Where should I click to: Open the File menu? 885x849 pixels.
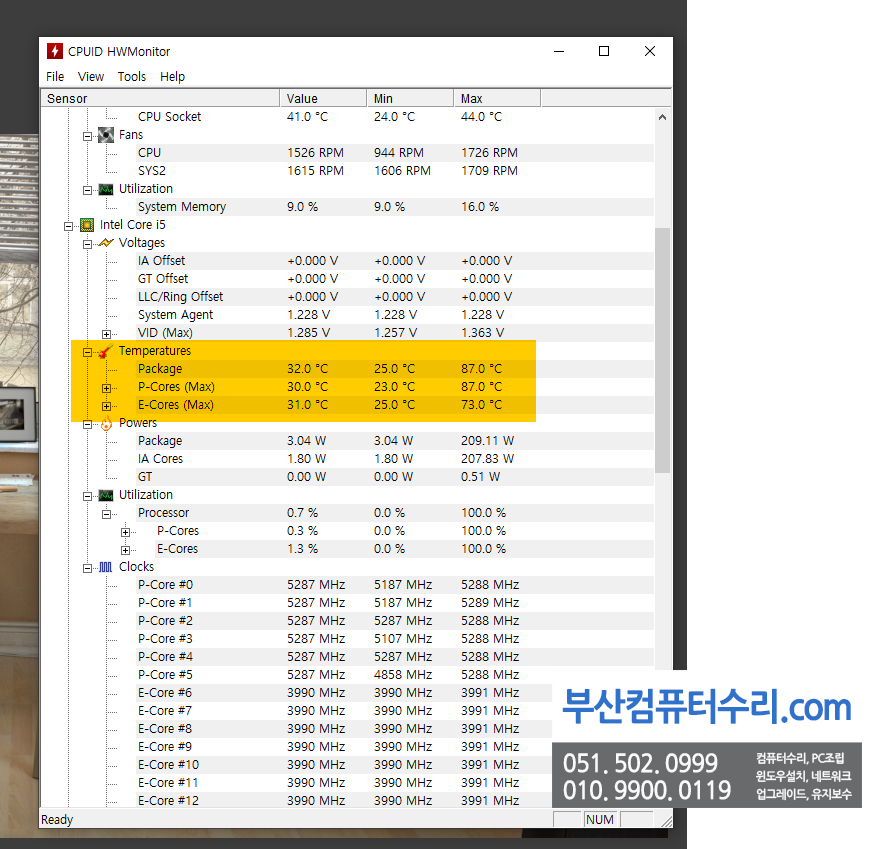coord(55,77)
